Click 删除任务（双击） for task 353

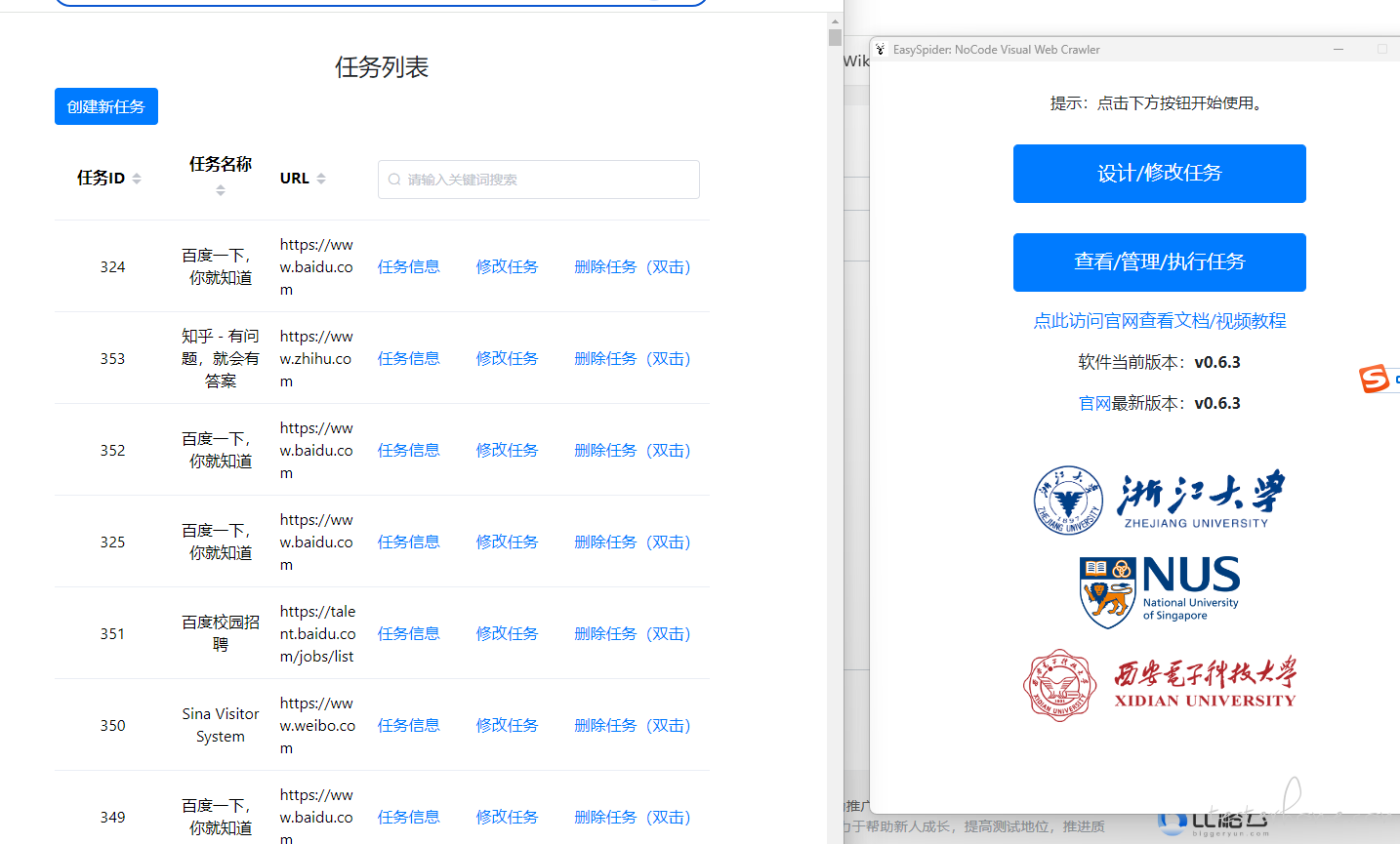[x=633, y=358]
